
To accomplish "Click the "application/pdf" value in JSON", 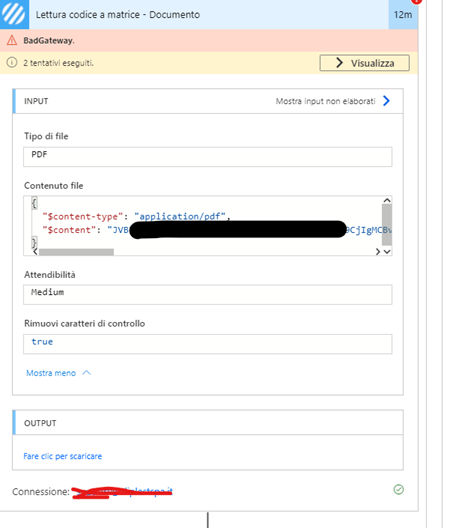I will click(180, 216).
